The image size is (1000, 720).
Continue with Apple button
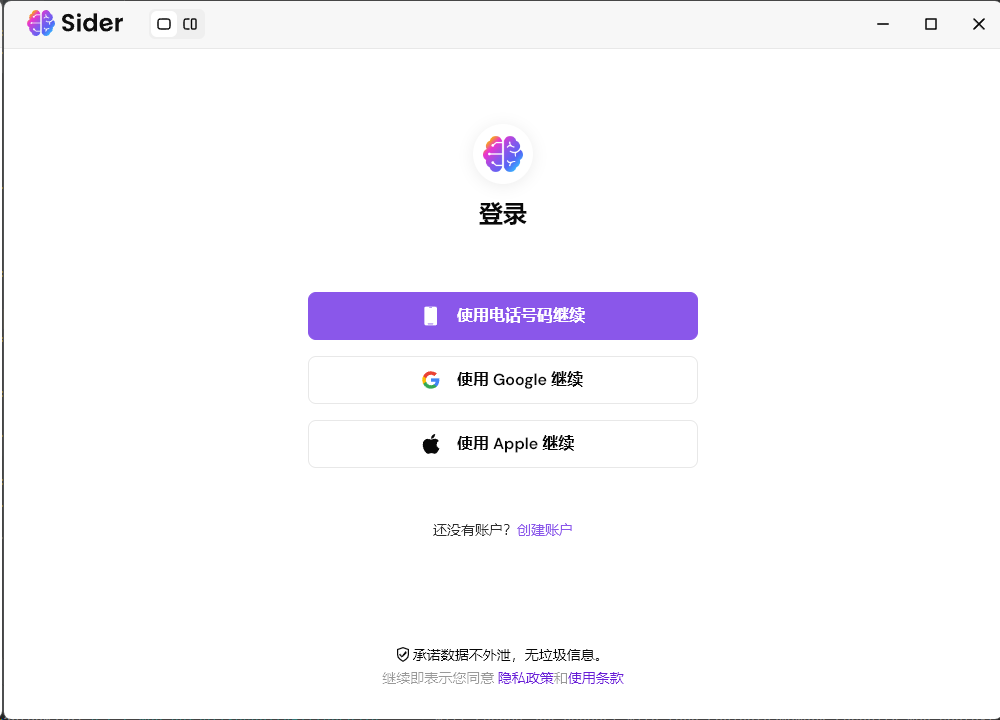coord(503,443)
